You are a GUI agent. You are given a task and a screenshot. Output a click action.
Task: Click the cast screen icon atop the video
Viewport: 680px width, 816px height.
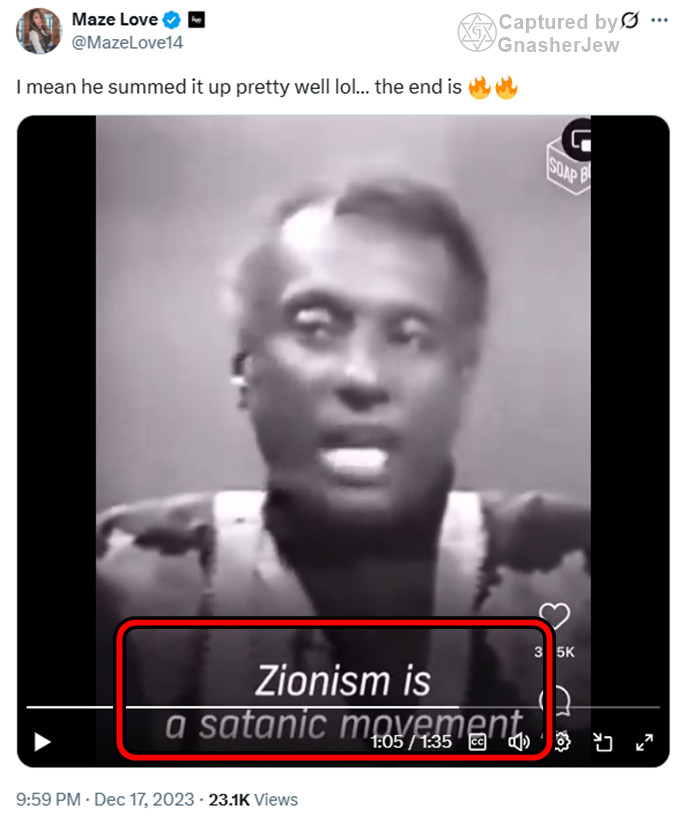[579, 139]
